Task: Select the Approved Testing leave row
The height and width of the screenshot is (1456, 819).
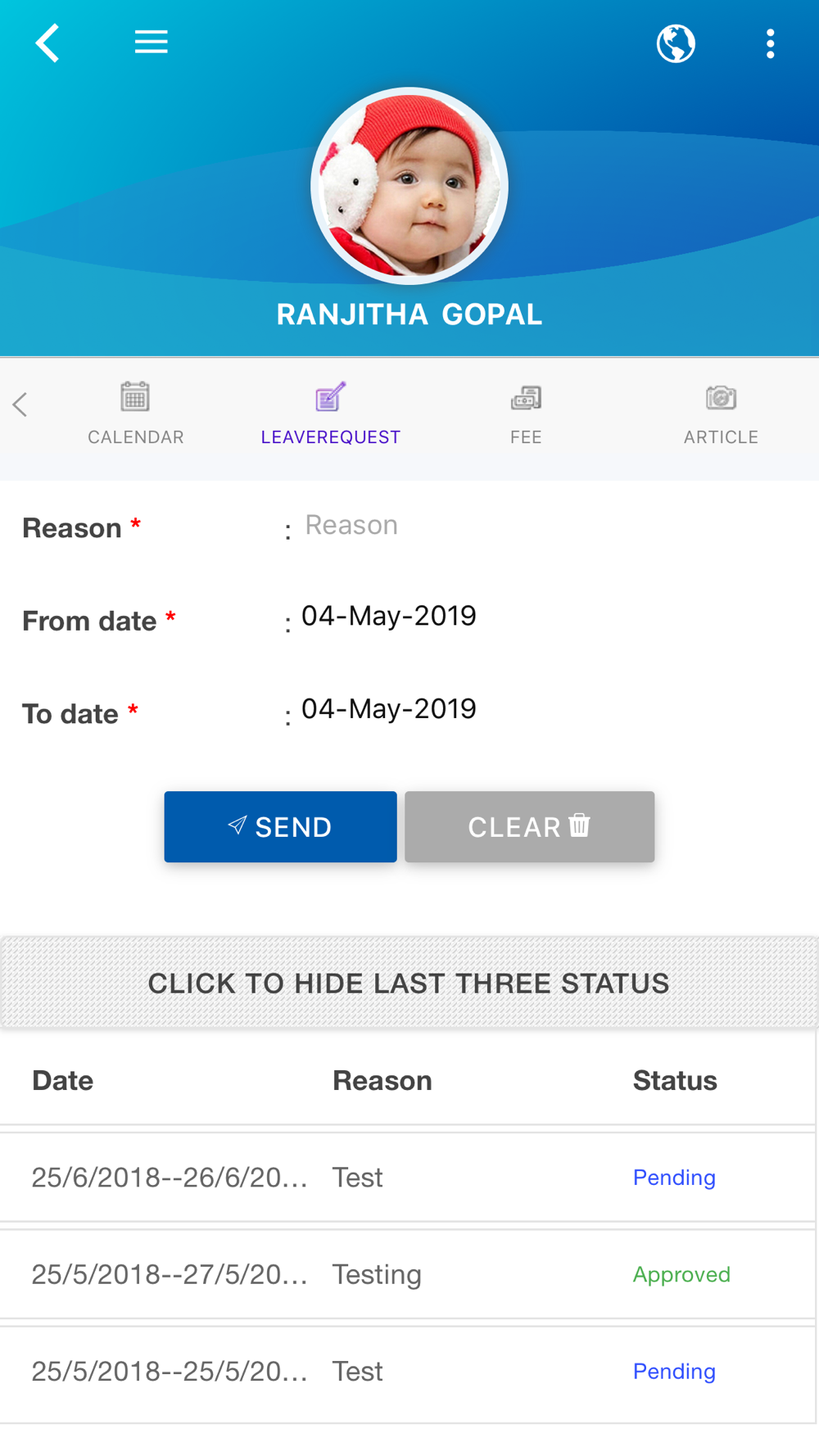Action: tap(408, 1274)
